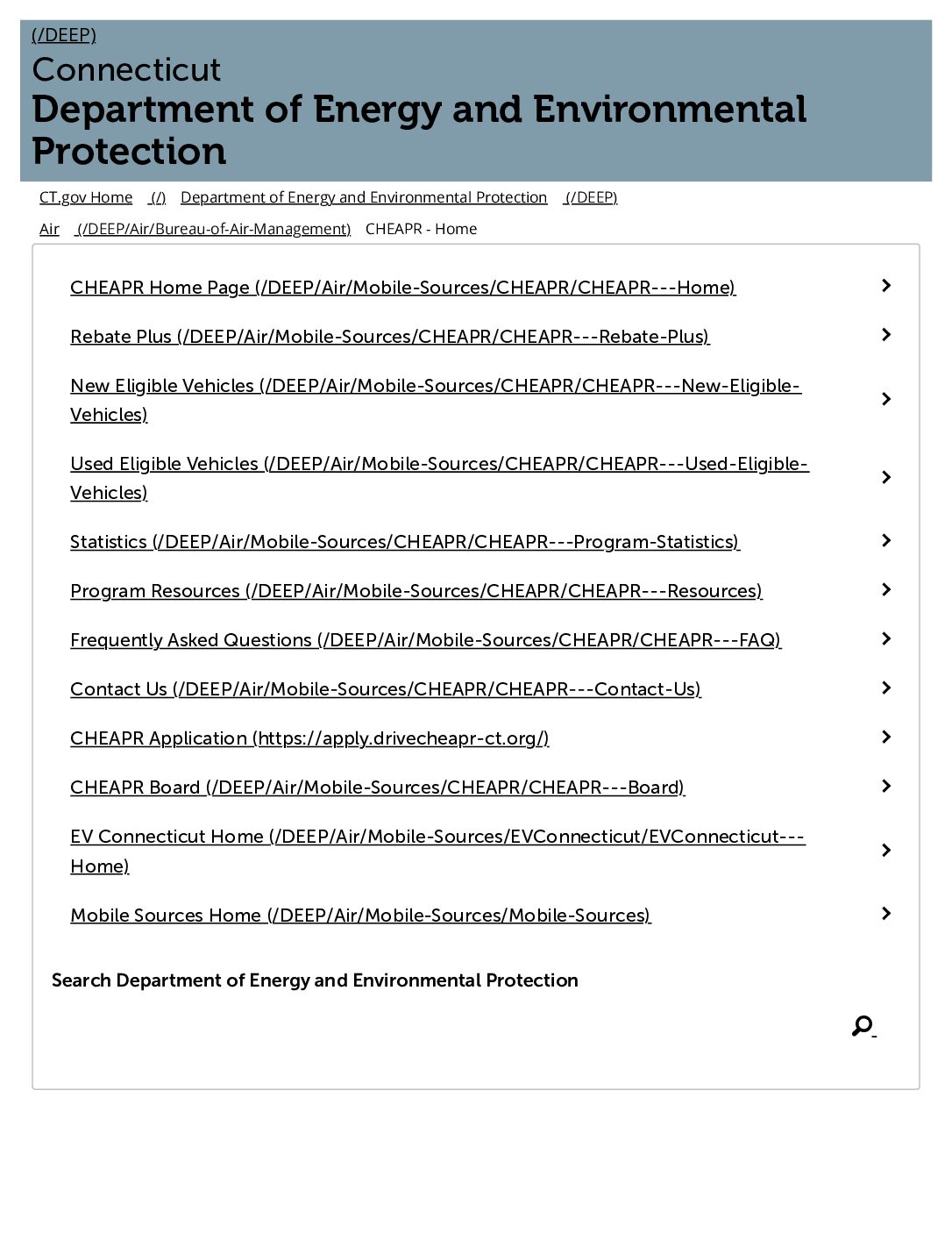Open the Rebate Plus link

390,337
